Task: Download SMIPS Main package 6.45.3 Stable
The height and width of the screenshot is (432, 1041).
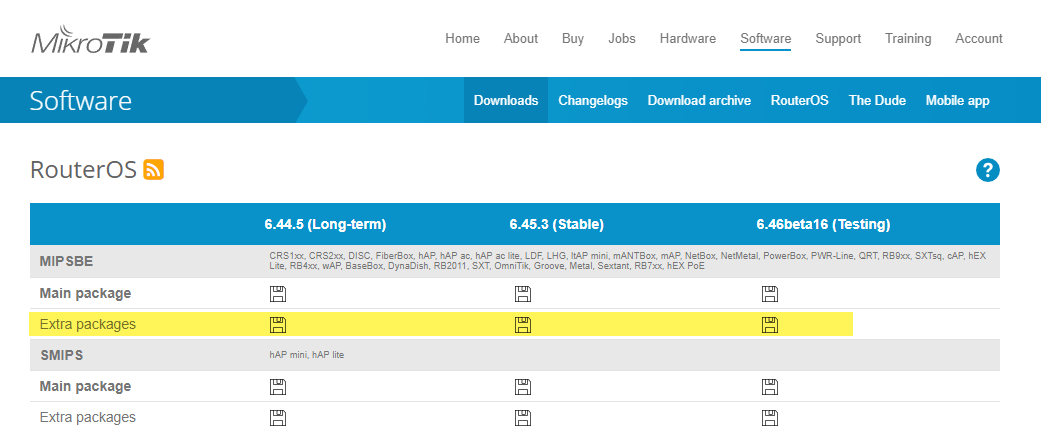Action: (x=523, y=386)
